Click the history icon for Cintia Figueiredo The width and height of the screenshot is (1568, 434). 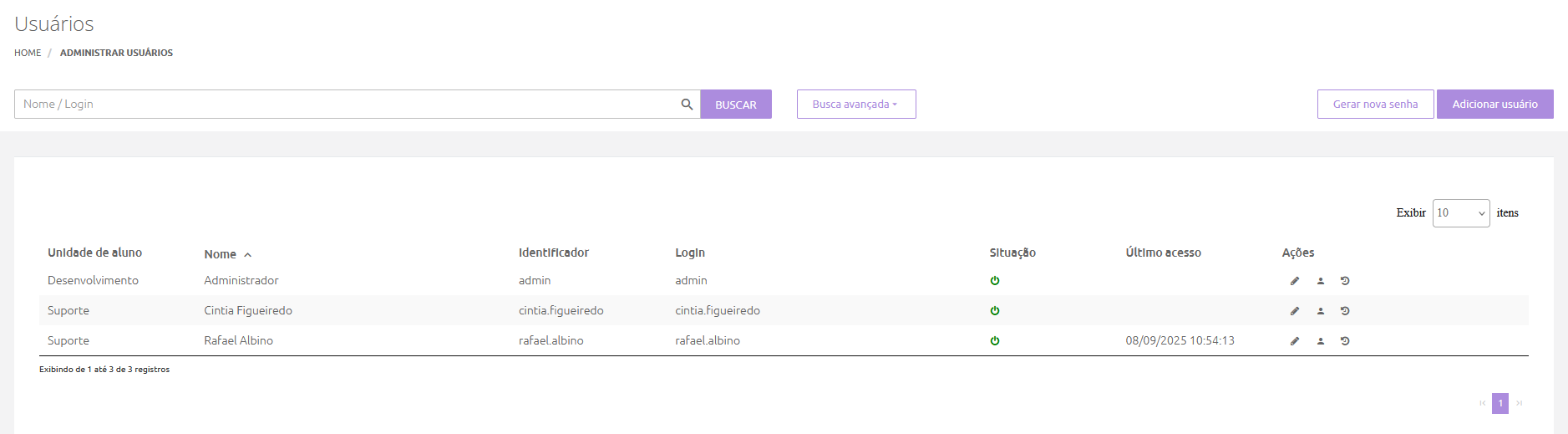tap(1345, 311)
